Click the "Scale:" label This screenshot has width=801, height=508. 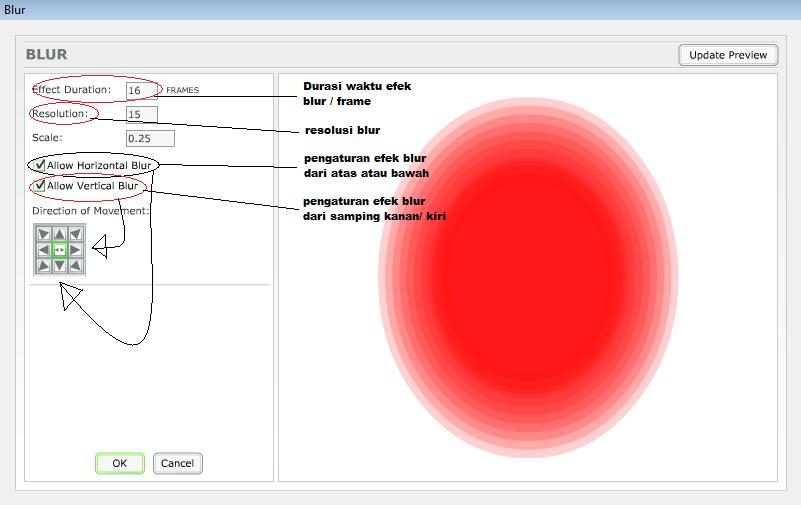tap(47, 138)
